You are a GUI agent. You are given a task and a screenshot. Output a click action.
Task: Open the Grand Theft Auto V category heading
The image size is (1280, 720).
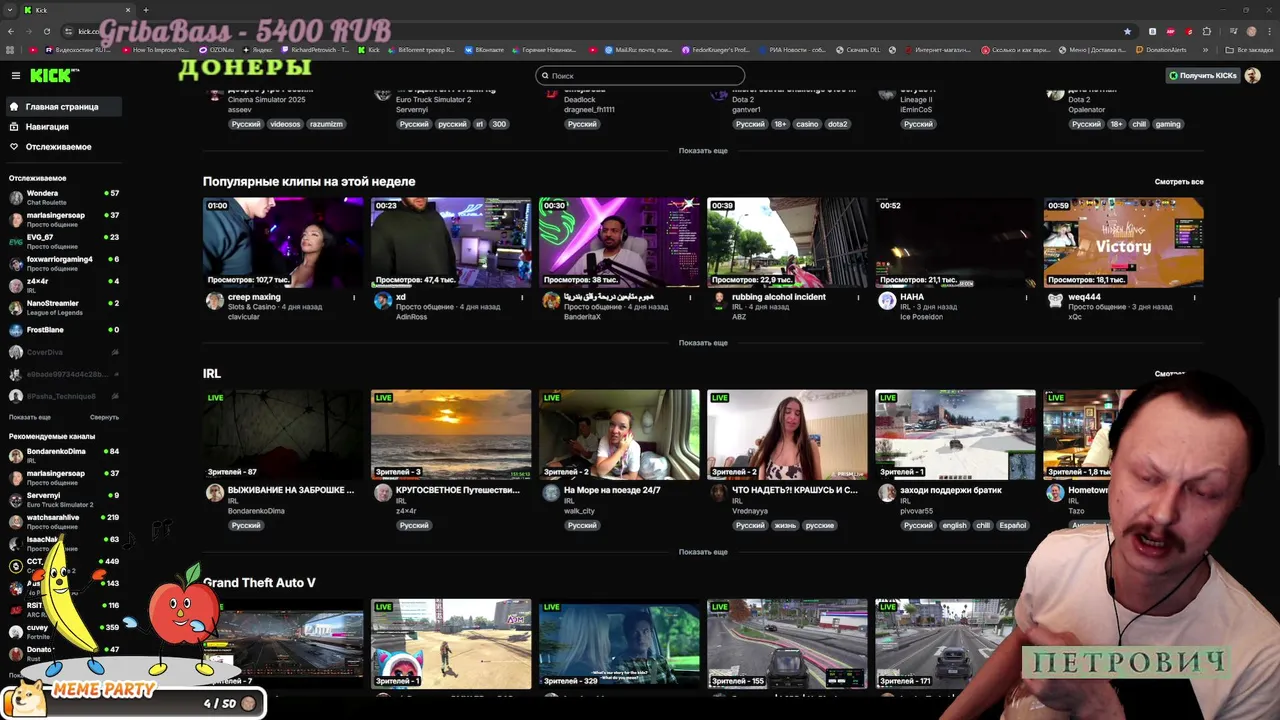259,582
